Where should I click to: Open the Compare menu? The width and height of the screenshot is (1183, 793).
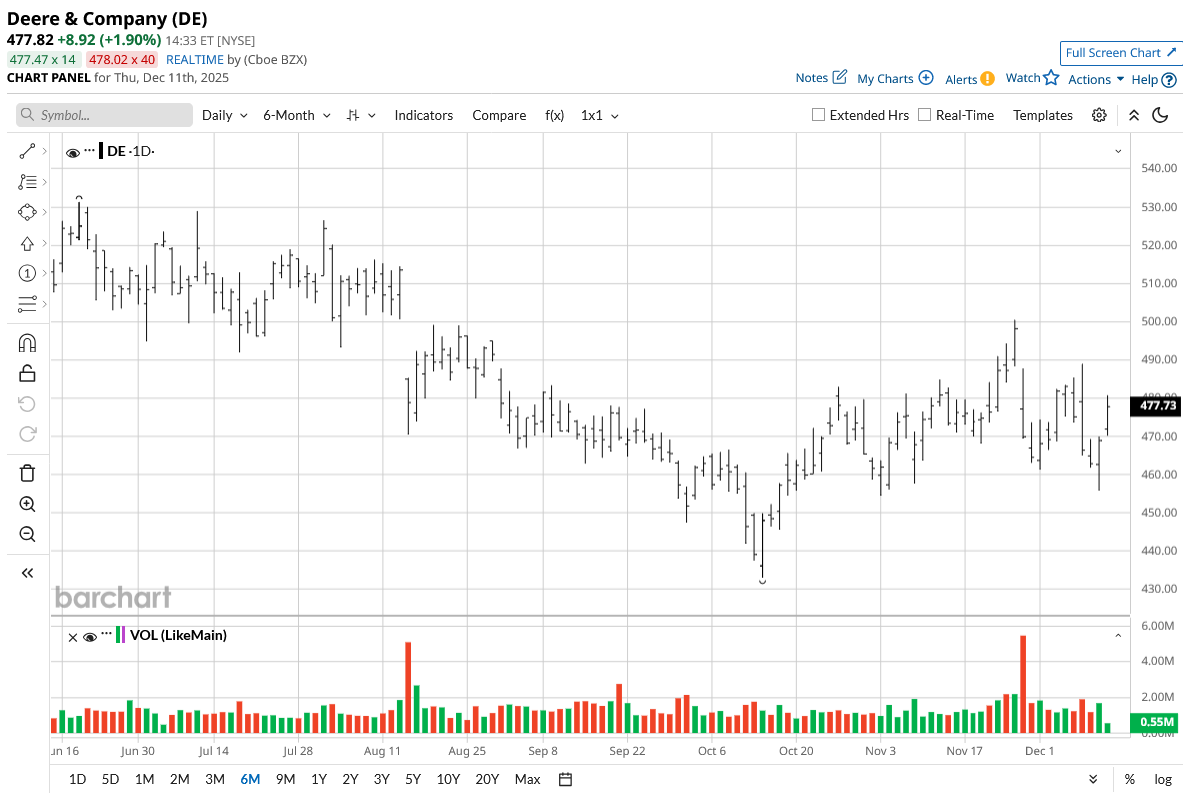(499, 115)
